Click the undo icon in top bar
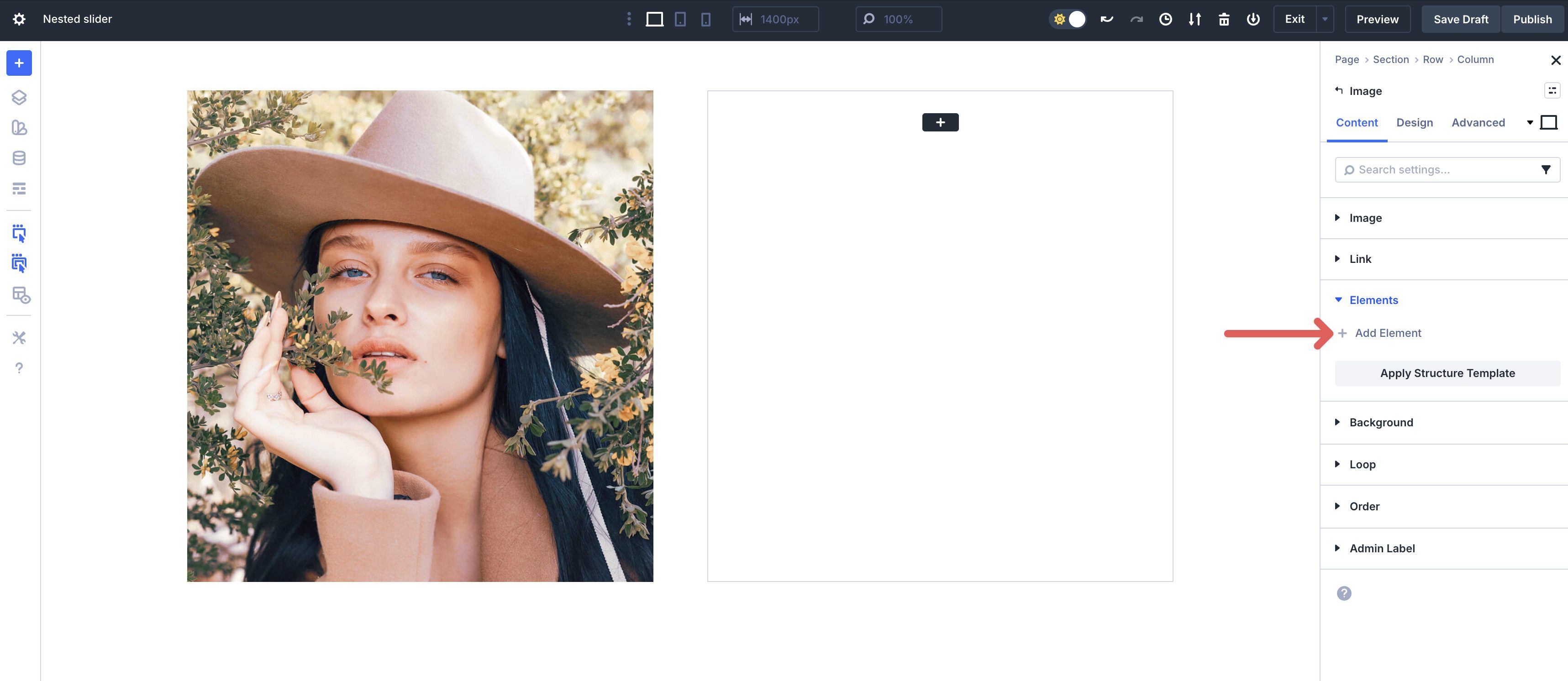Image resolution: width=1568 pixels, height=681 pixels. [x=1107, y=19]
